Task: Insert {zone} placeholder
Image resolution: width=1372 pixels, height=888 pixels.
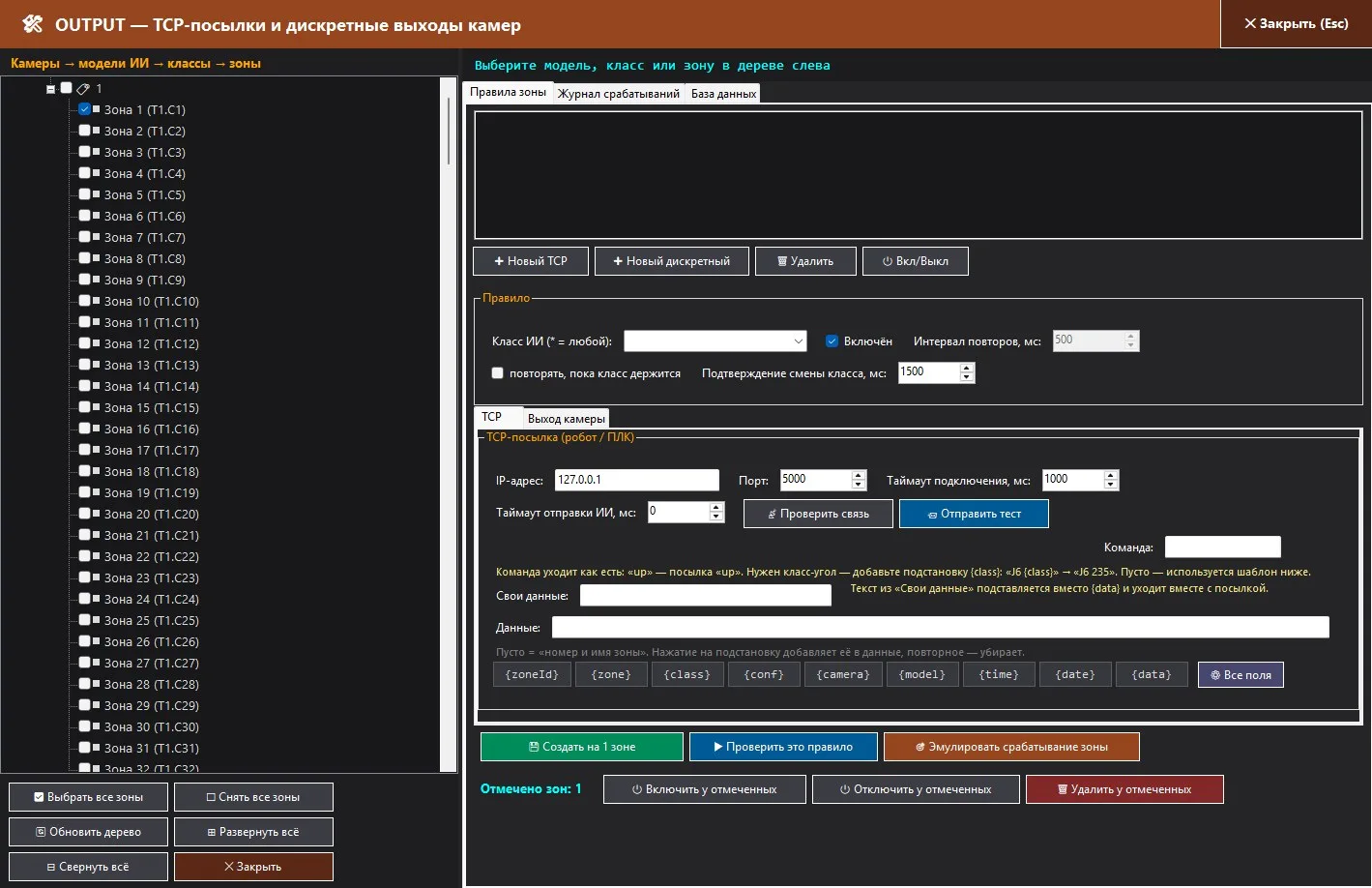Action: 610,674
